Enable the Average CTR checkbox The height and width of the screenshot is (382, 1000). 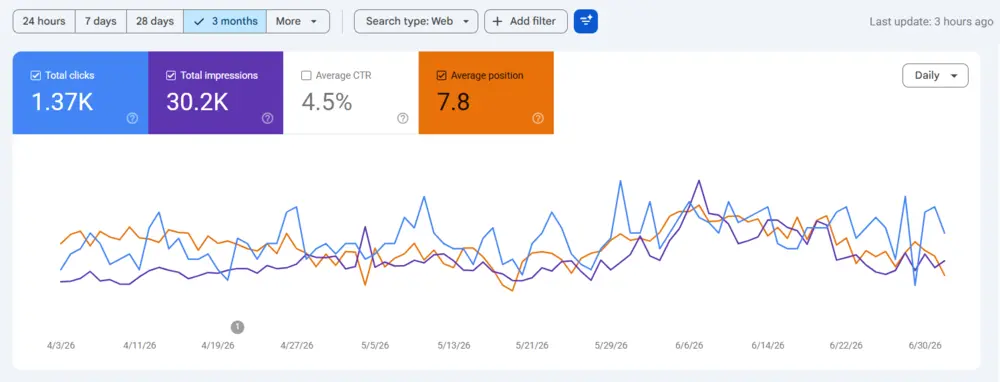point(306,75)
